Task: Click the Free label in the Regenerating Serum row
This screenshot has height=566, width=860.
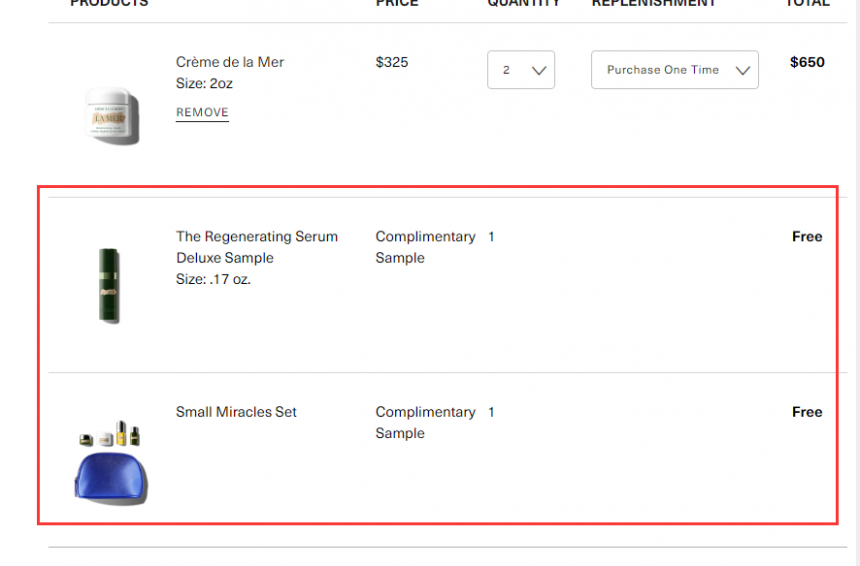Action: pos(807,236)
